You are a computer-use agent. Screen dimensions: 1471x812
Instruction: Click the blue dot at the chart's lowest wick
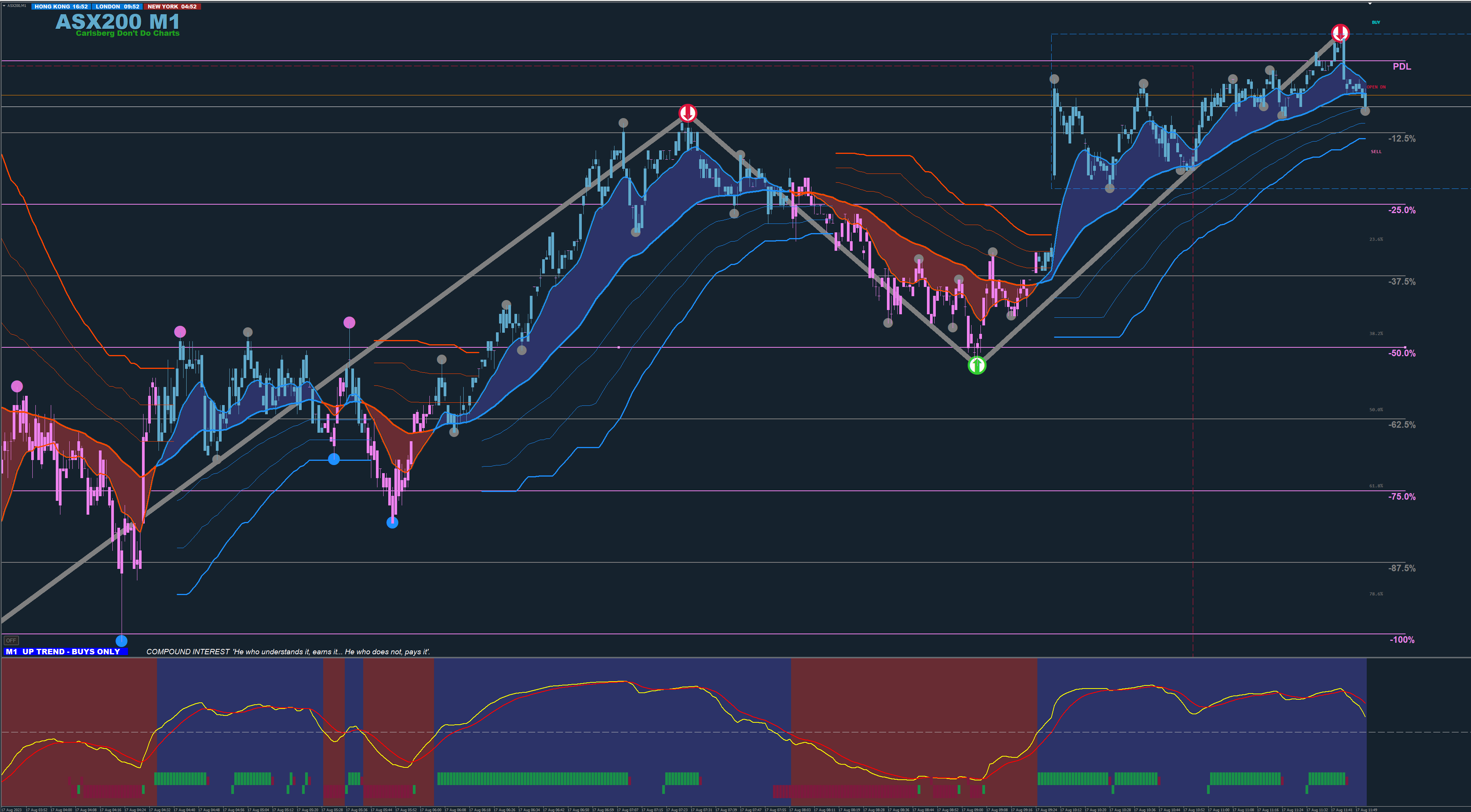[x=121, y=640]
